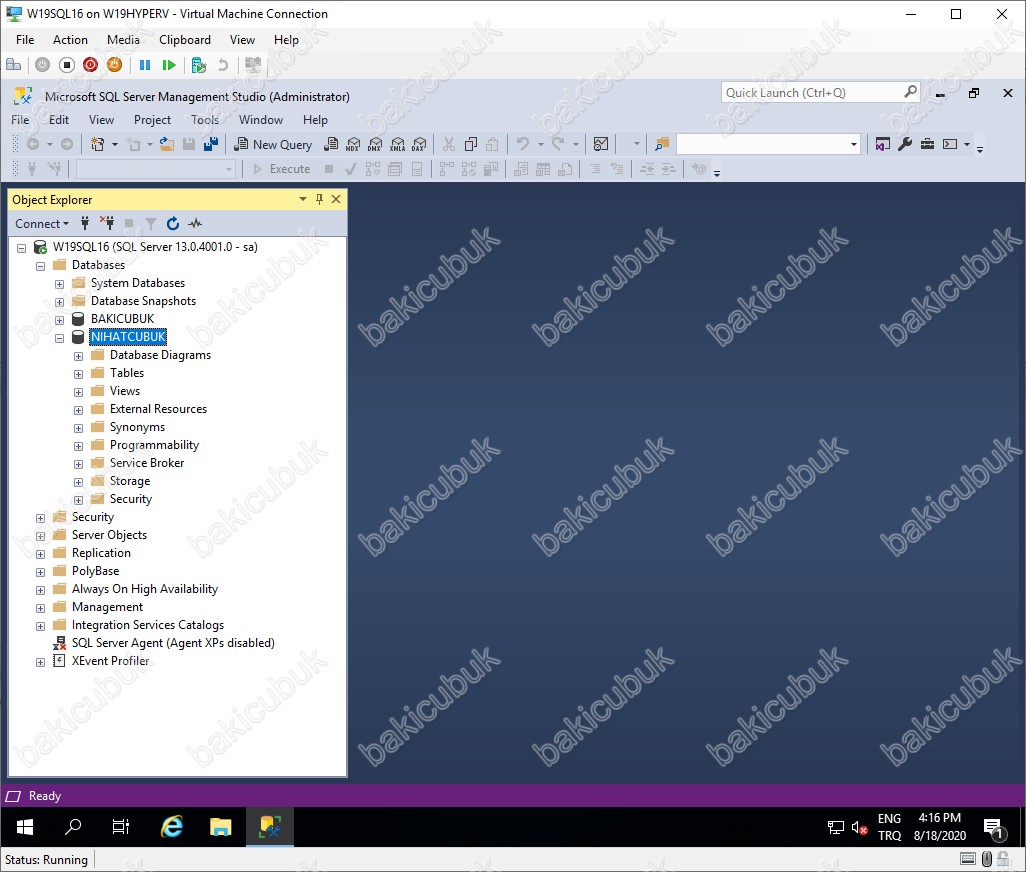Save the virtual machine state with the orange icon
The height and width of the screenshot is (872, 1026).
coord(115,65)
